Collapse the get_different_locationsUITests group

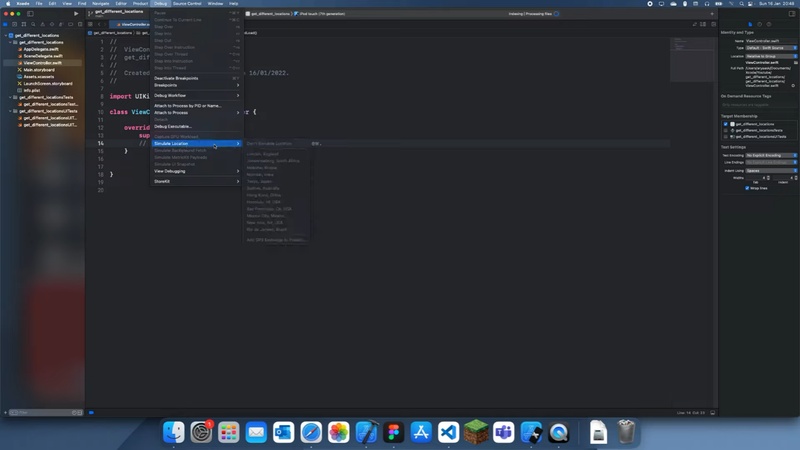coord(10,111)
